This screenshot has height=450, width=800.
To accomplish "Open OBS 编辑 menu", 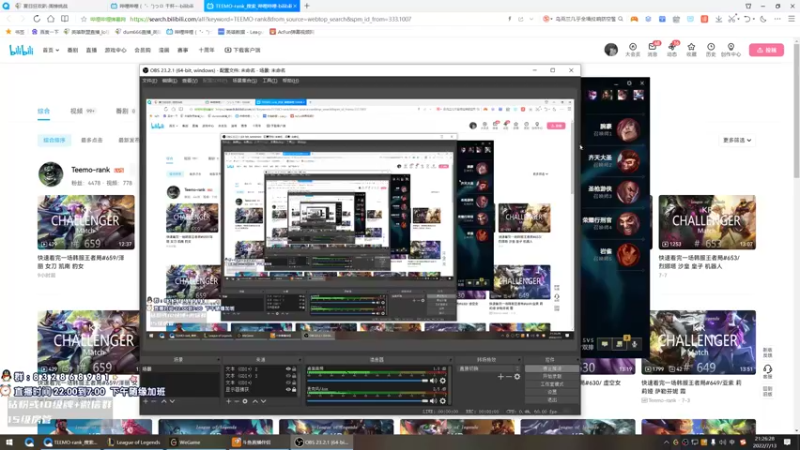I will click(x=169, y=81).
